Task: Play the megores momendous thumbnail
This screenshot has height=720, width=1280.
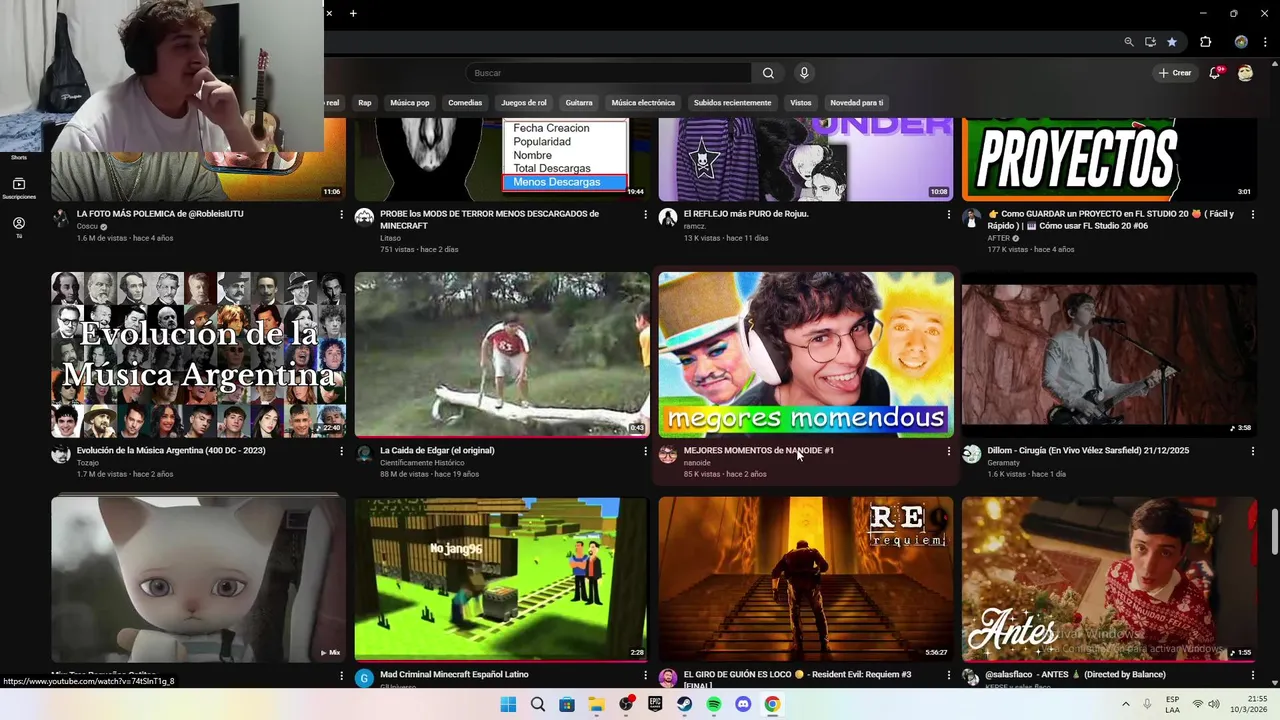Action: pyautogui.click(x=806, y=355)
